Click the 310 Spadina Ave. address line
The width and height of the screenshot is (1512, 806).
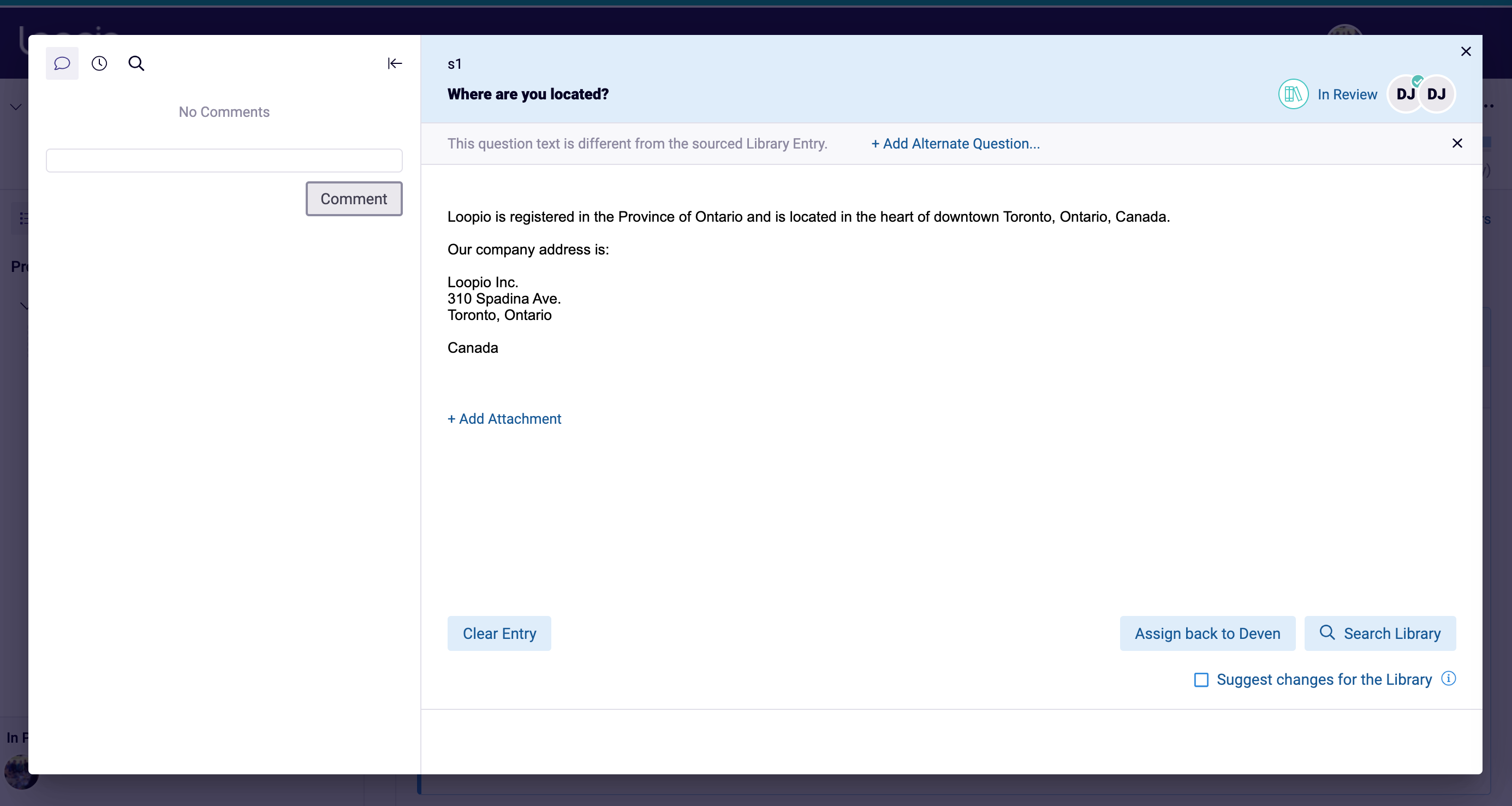[504, 298]
